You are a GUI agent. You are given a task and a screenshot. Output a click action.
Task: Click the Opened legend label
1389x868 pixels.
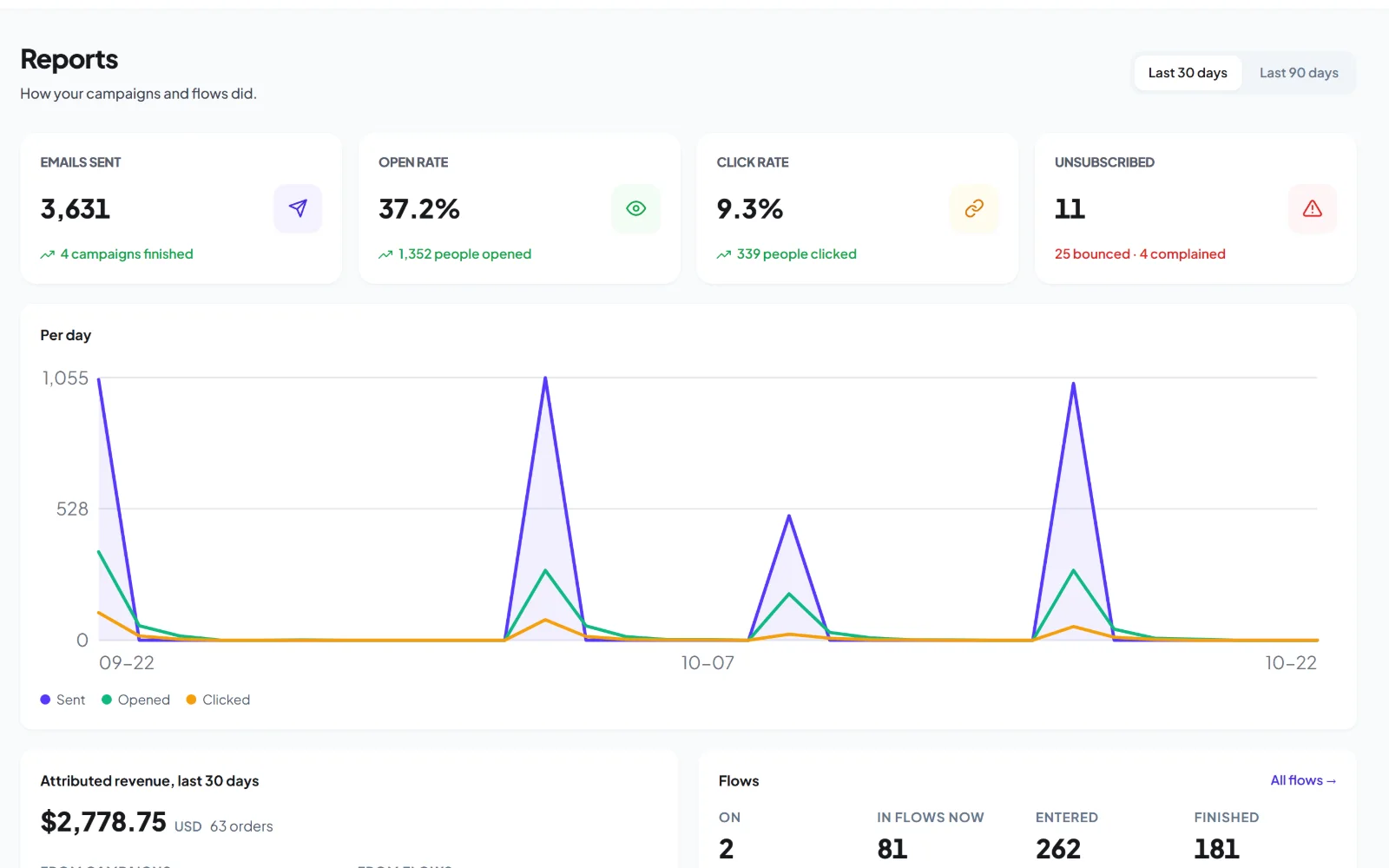coord(143,700)
